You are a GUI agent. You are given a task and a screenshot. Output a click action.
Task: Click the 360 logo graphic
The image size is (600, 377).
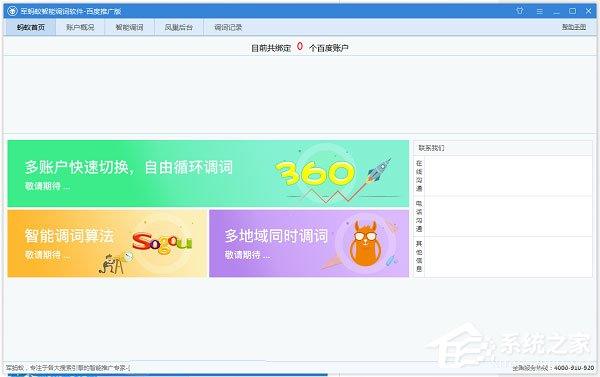315,174
